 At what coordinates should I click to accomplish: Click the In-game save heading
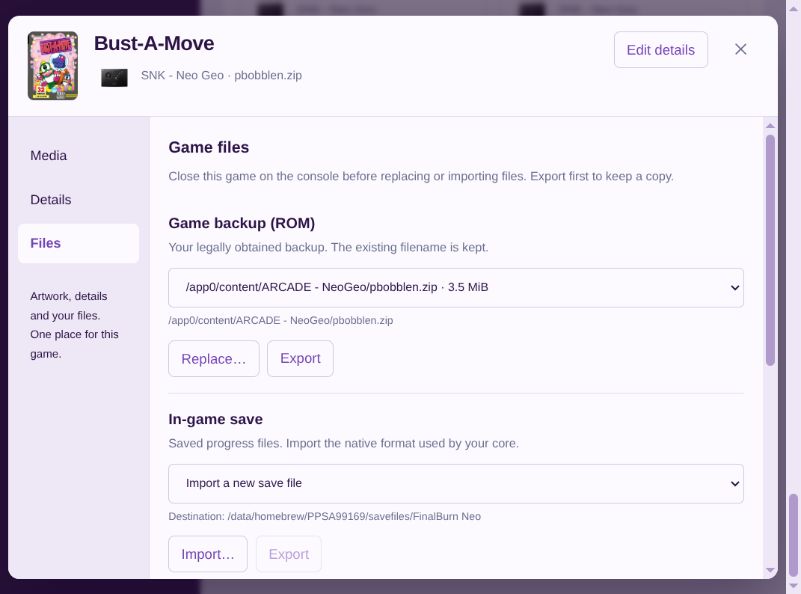(x=216, y=419)
